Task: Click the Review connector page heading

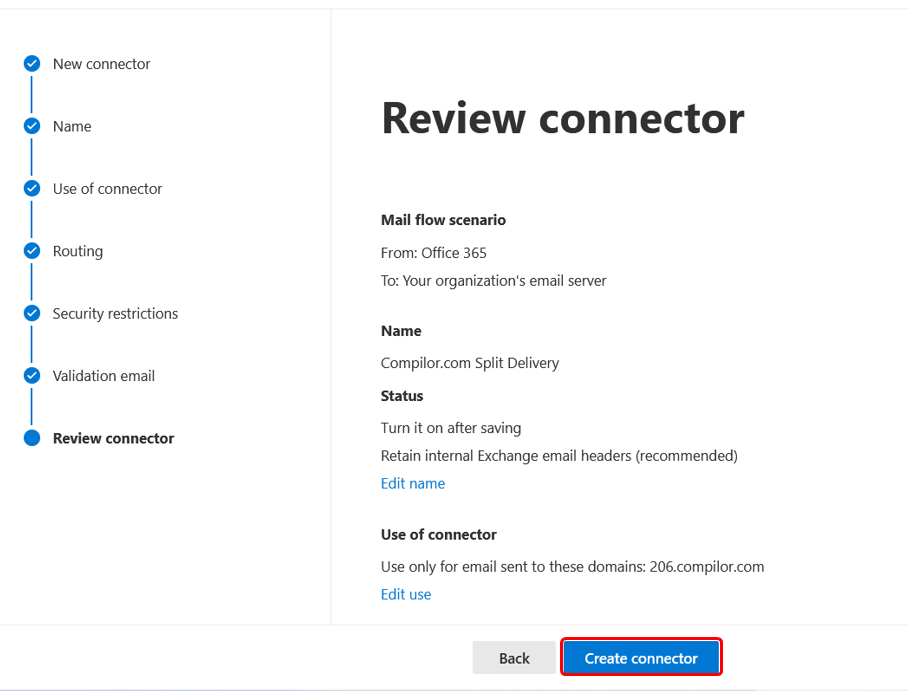Action: (x=563, y=118)
